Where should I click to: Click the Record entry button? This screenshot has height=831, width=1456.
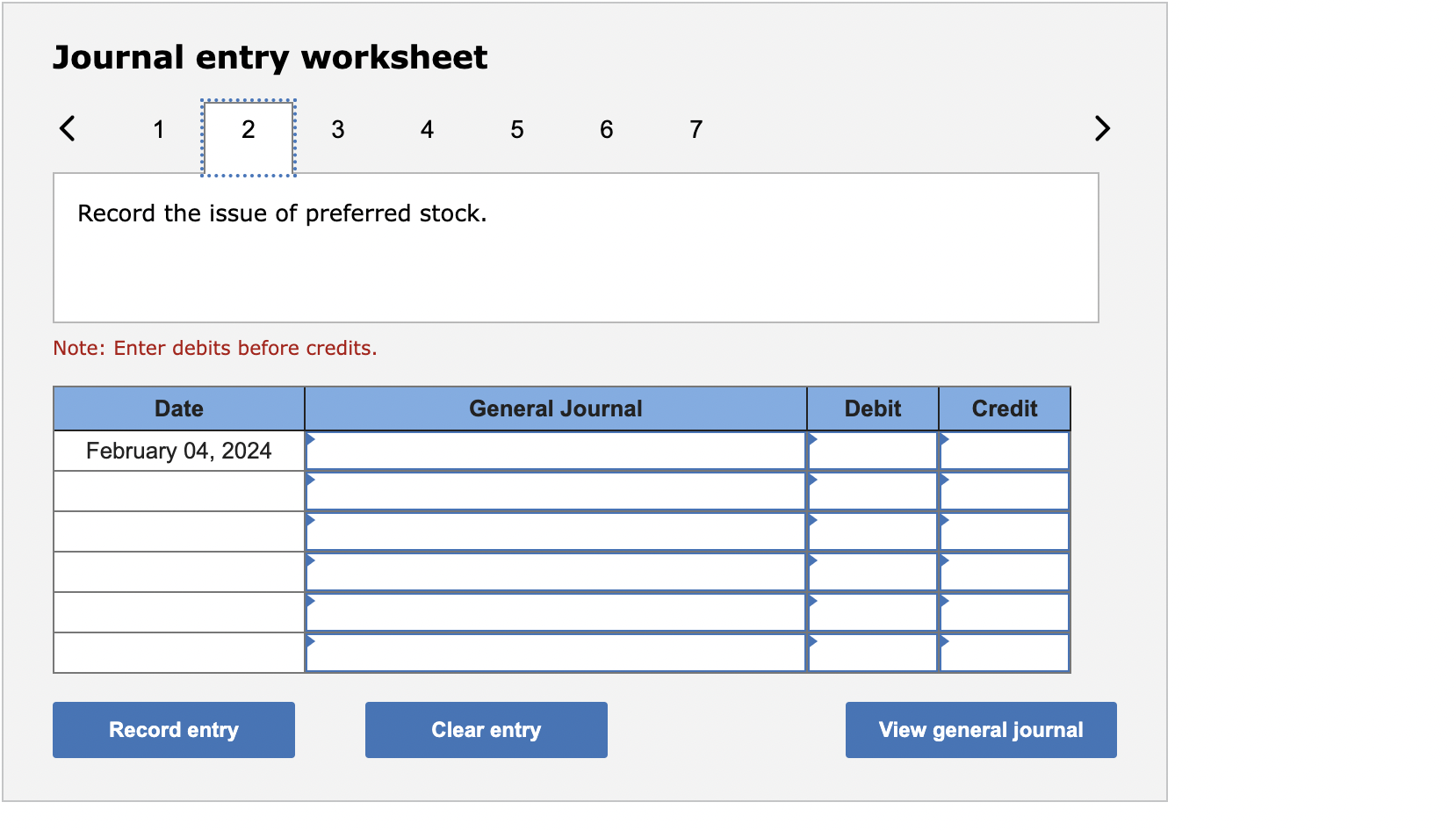pos(174,730)
